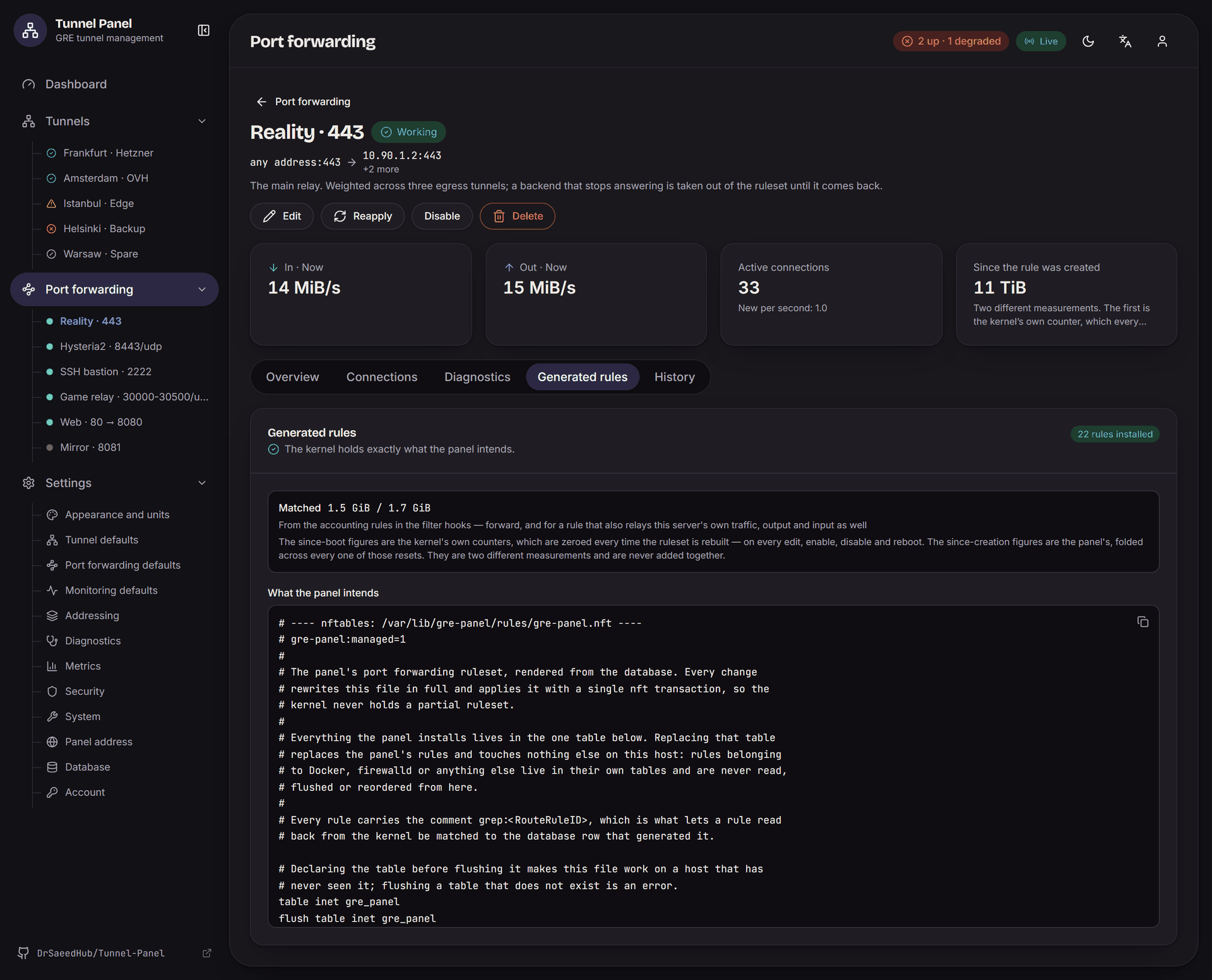Image resolution: width=1212 pixels, height=980 pixels.
Task: Select the Generated rules tab
Action: click(x=583, y=377)
